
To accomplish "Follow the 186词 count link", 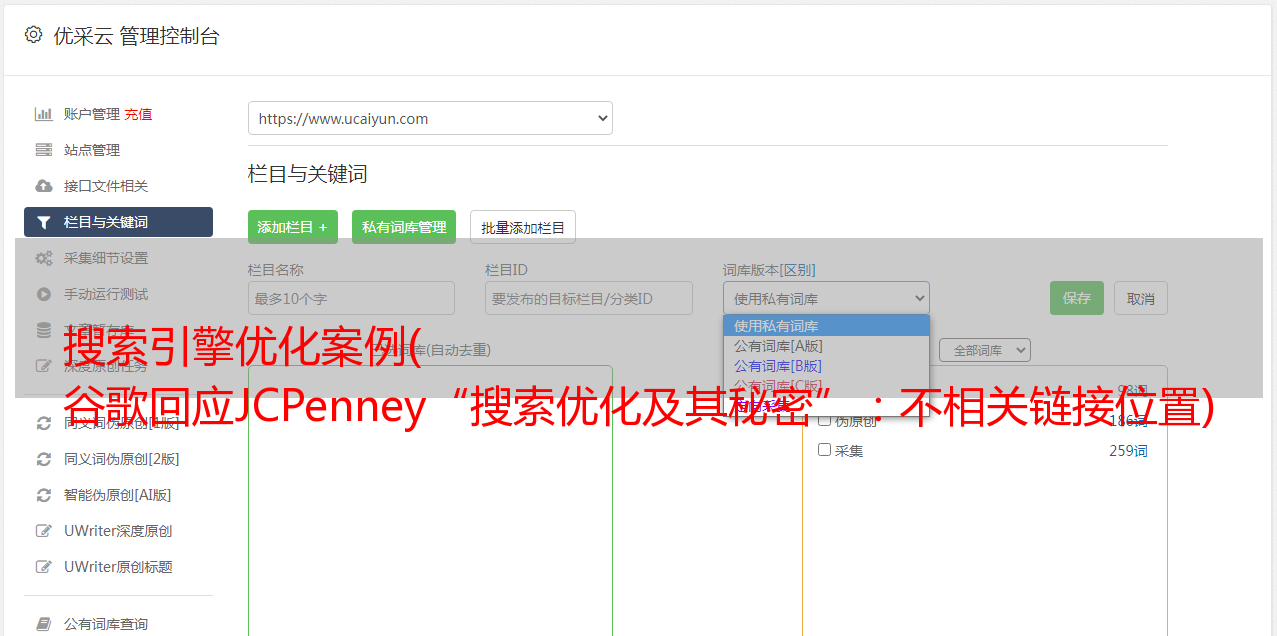I will (x=1128, y=421).
